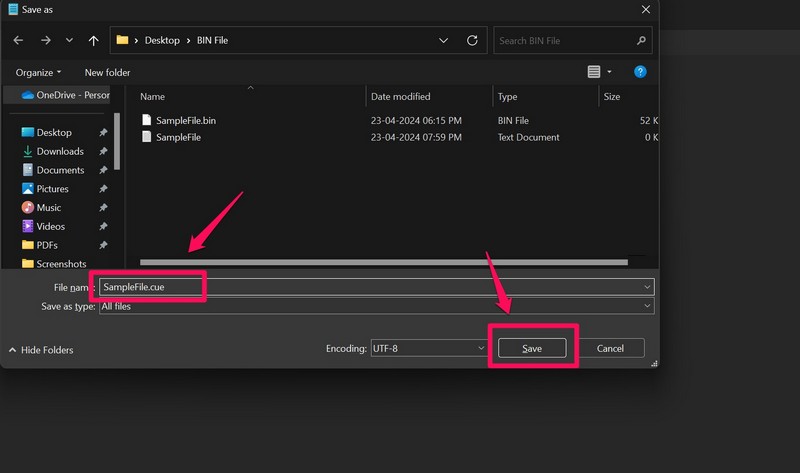The image size is (800, 473).
Task: Expand the Save as type dropdown
Action: [x=648, y=306]
